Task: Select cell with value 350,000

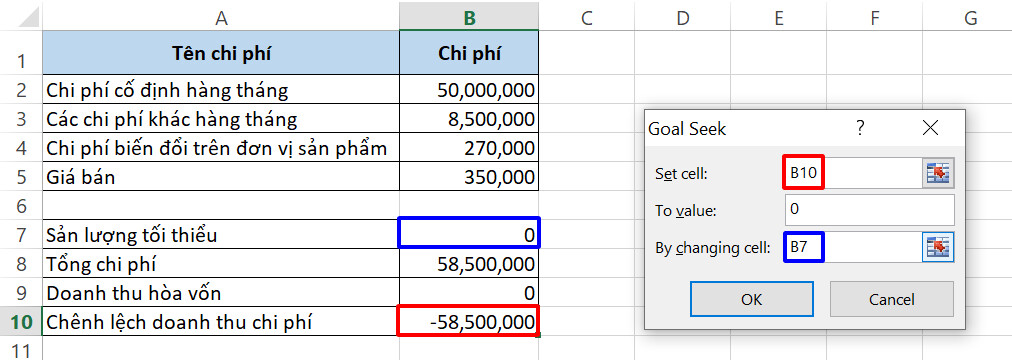Action: click(x=469, y=177)
